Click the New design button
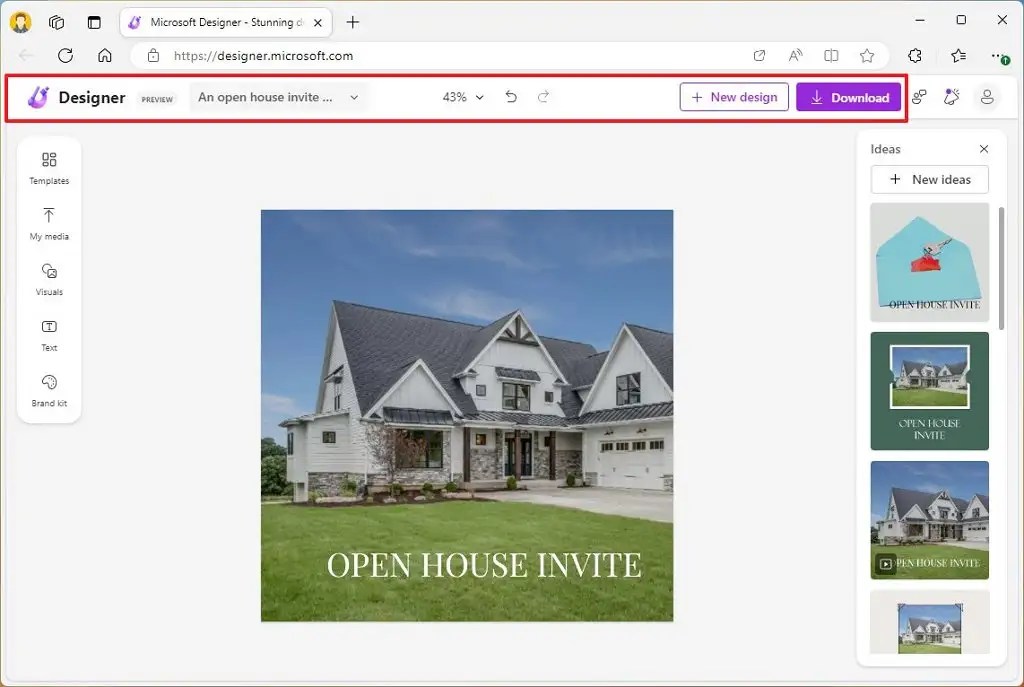The width and height of the screenshot is (1024, 687). pos(734,96)
